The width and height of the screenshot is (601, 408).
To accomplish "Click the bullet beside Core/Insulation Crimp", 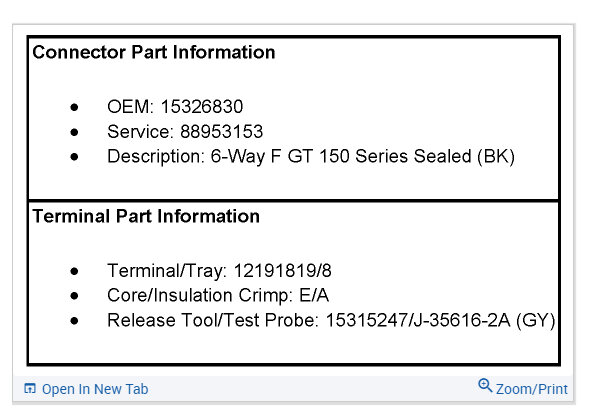I will click(x=74, y=296).
